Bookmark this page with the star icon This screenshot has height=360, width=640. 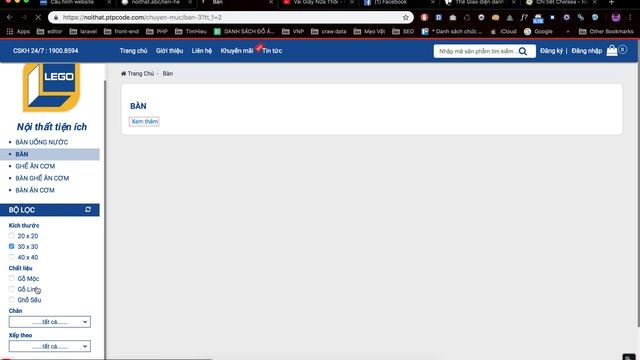pos(405,18)
